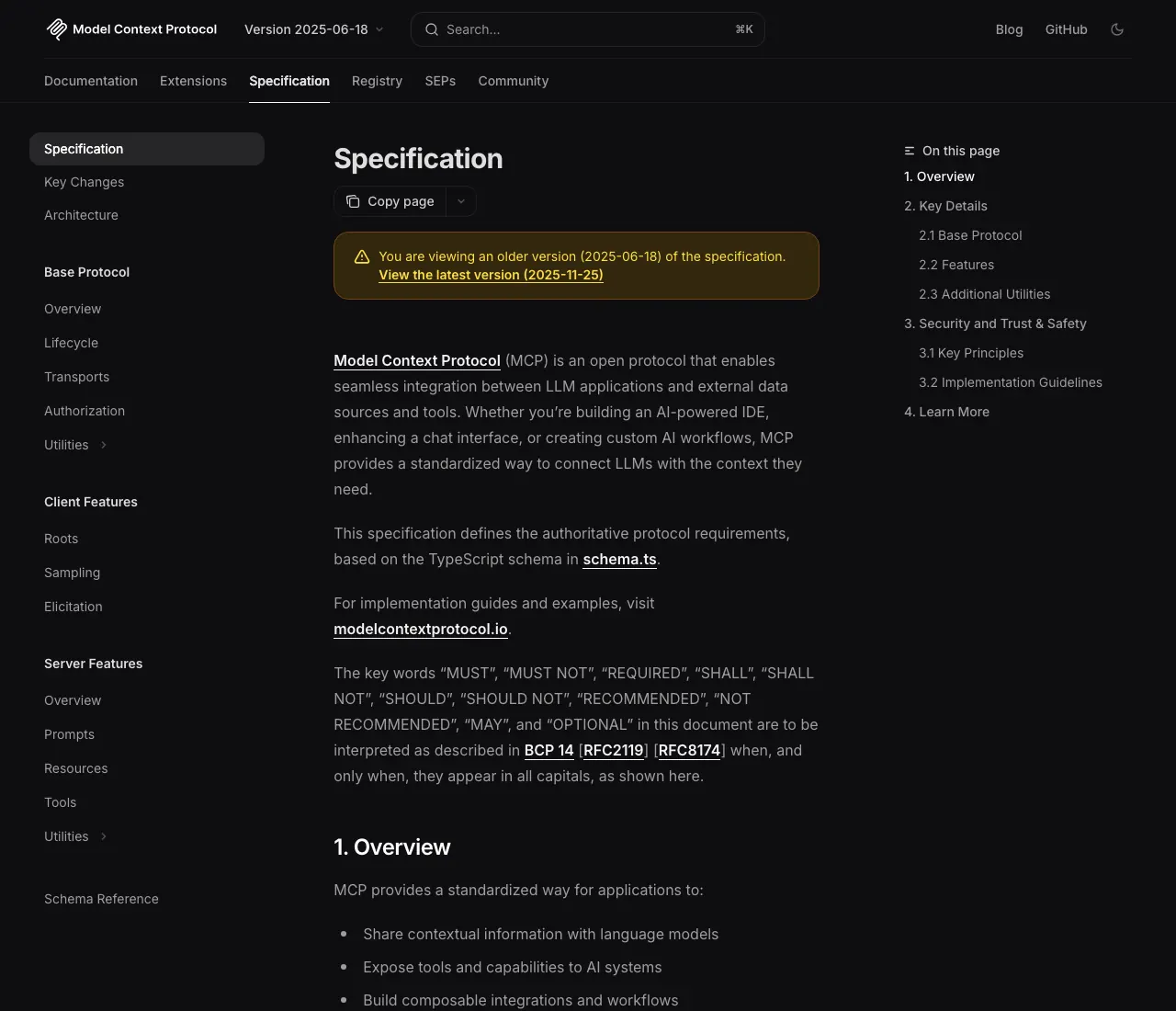The image size is (1176, 1011).
Task: Toggle dark mode with the moon icon
Action: 1117,29
